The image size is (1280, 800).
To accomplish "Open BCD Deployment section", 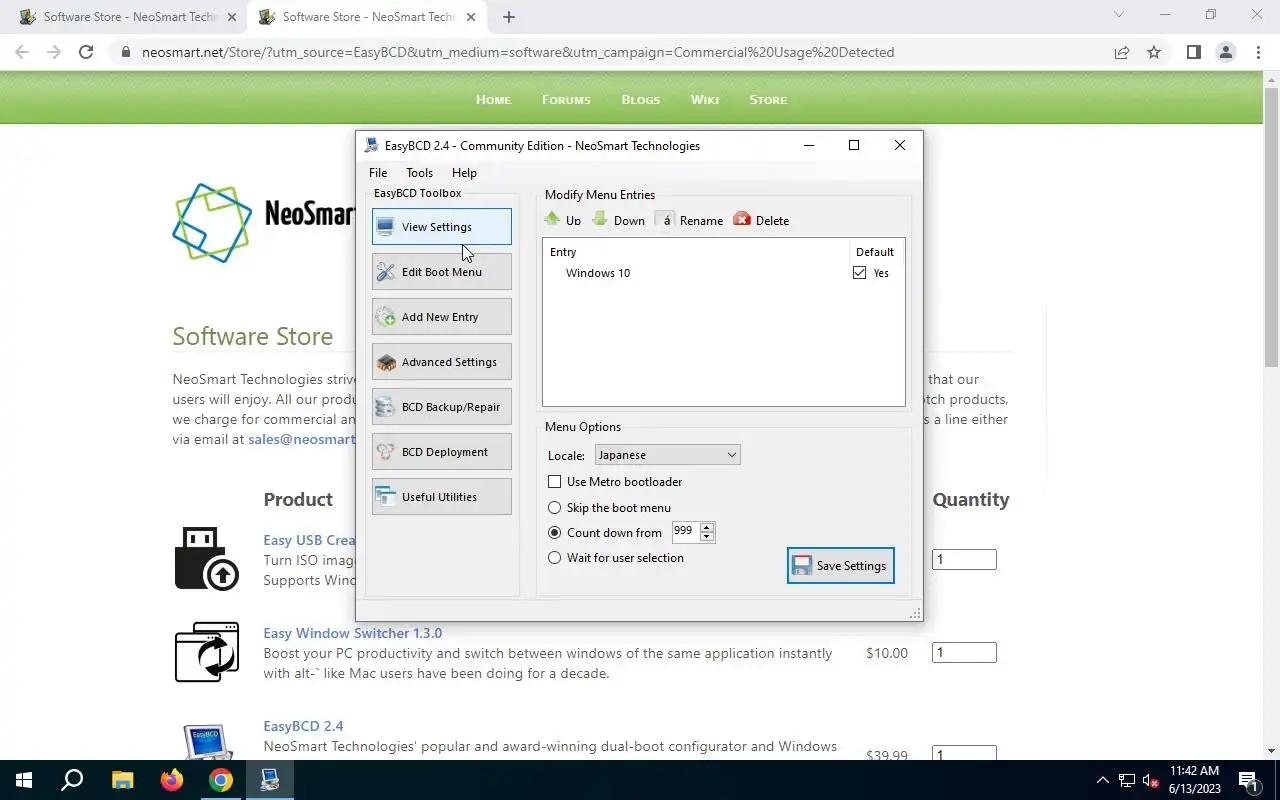I will pyautogui.click(x=441, y=451).
